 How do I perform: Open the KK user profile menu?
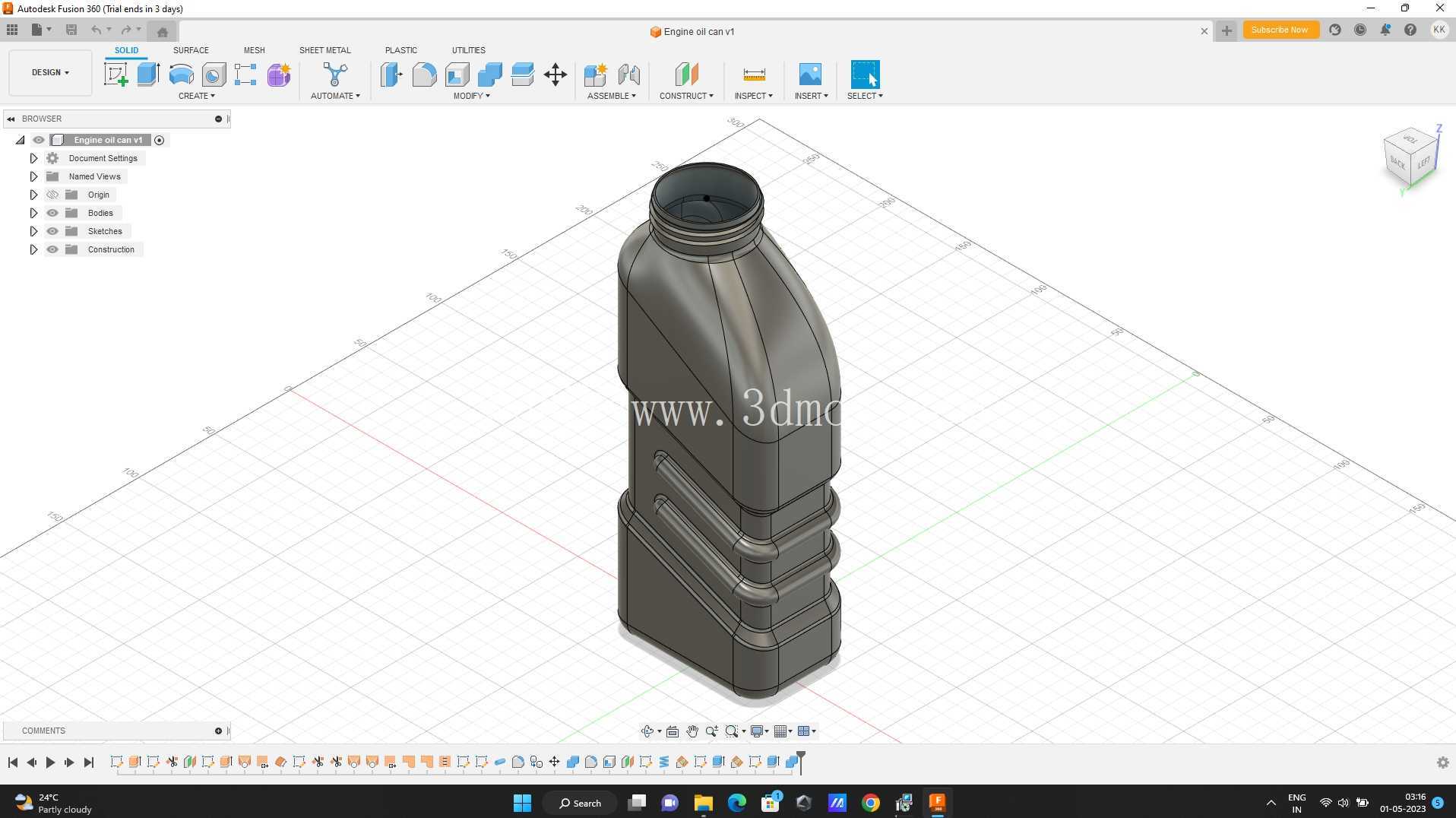[1439, 30]
